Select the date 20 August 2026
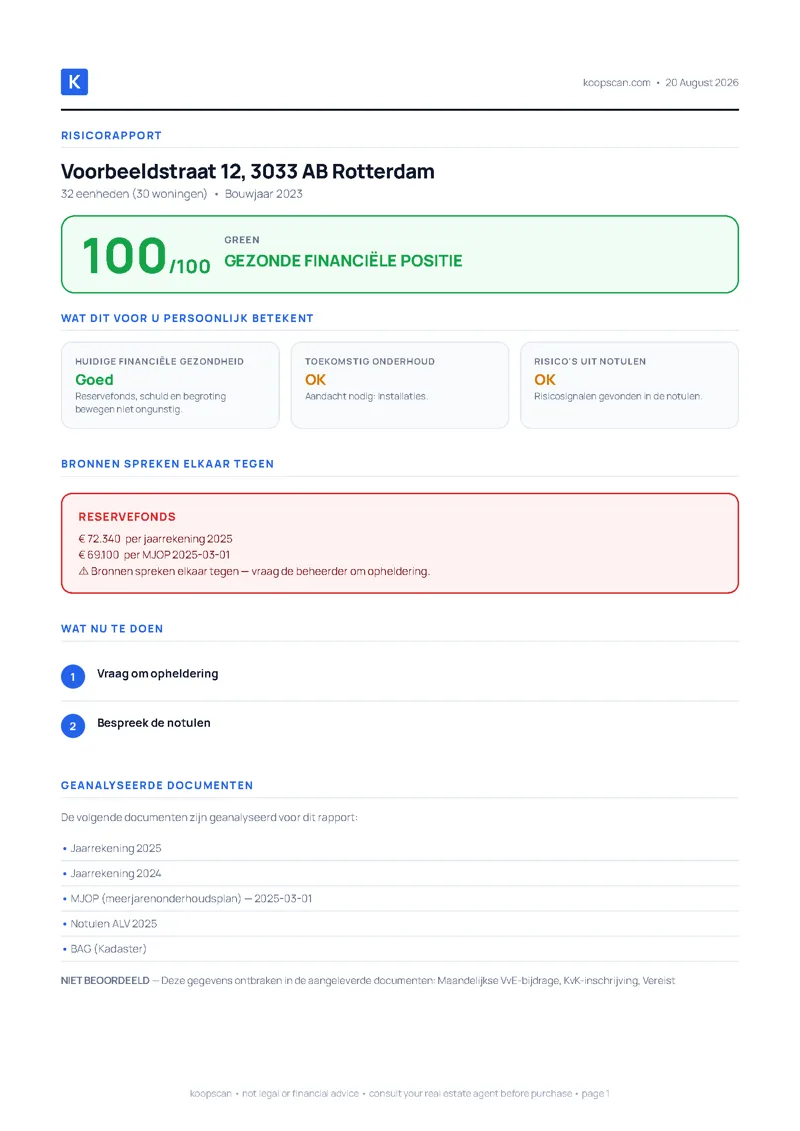Image resolution: width=800 pixels, height=1131 pixels. click(x=702, y=83)
